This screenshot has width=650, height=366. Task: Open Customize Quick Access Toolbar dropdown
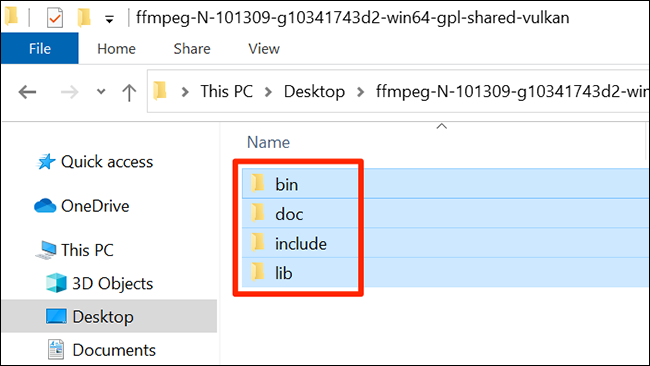109,19
